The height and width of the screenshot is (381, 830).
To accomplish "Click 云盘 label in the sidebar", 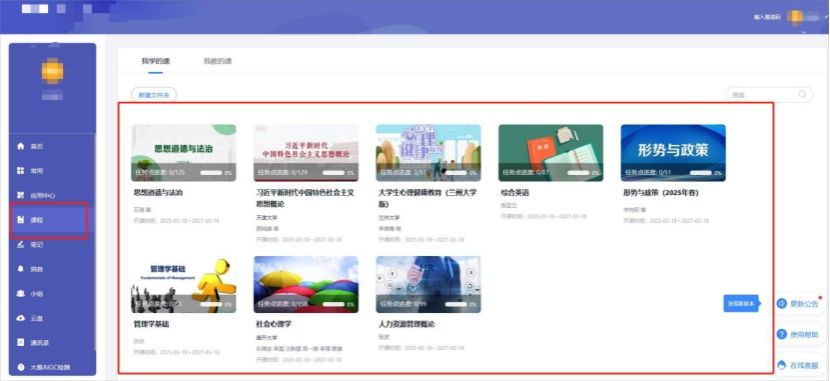I will point(37,319).
